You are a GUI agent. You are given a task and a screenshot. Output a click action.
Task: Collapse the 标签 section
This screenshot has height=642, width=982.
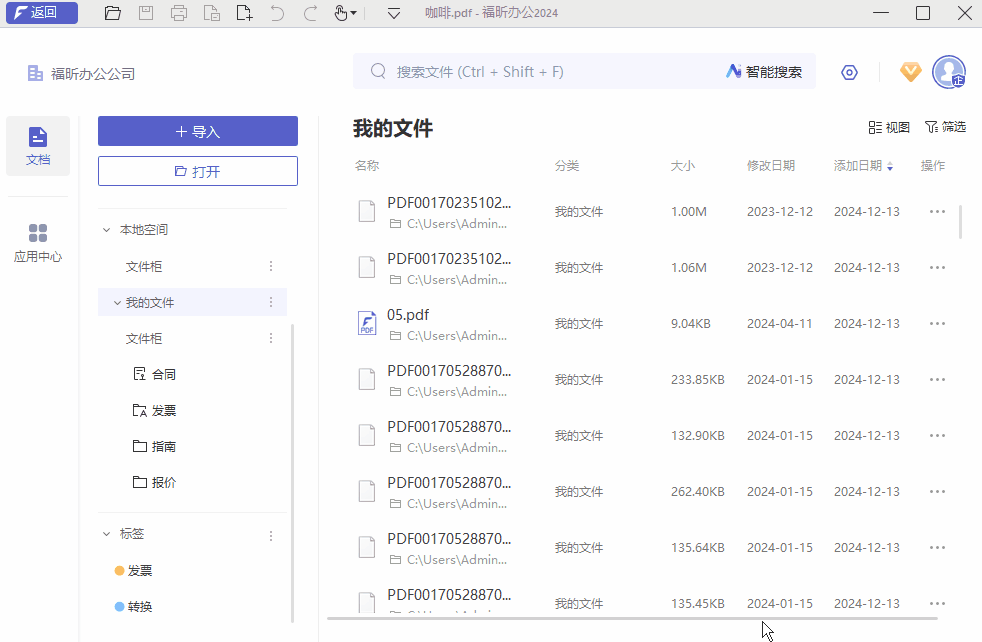click(106, 533)
